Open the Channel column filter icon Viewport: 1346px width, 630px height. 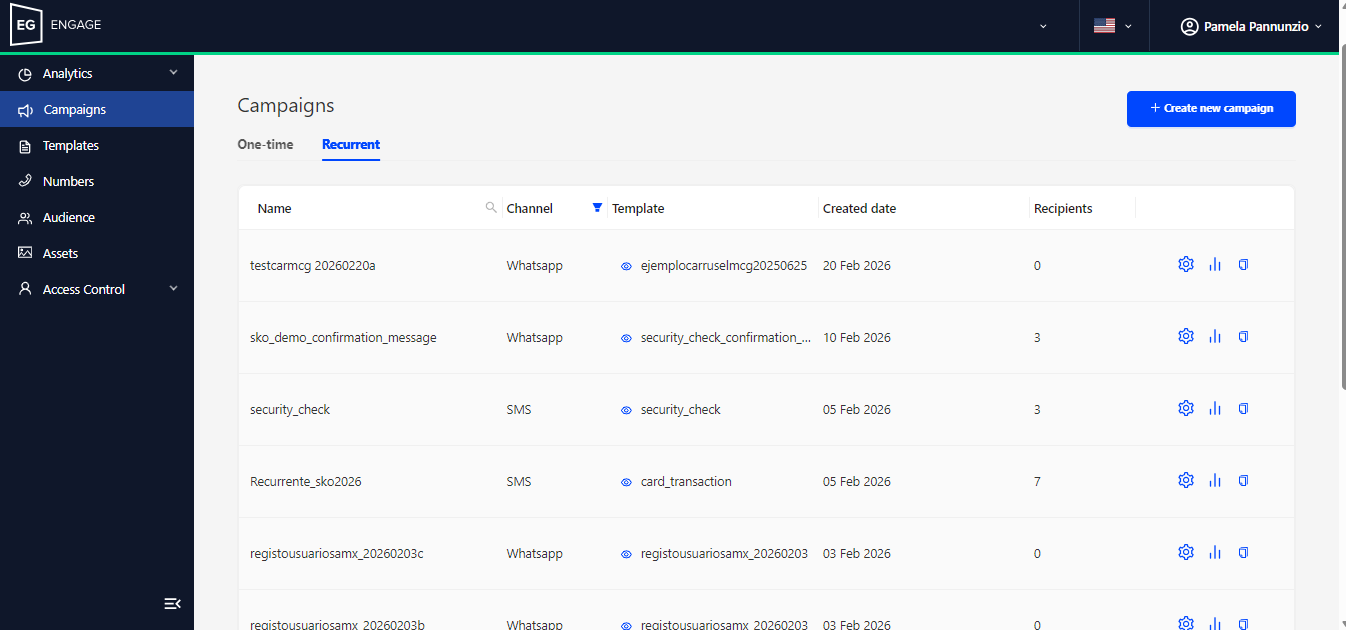(597, 208)
